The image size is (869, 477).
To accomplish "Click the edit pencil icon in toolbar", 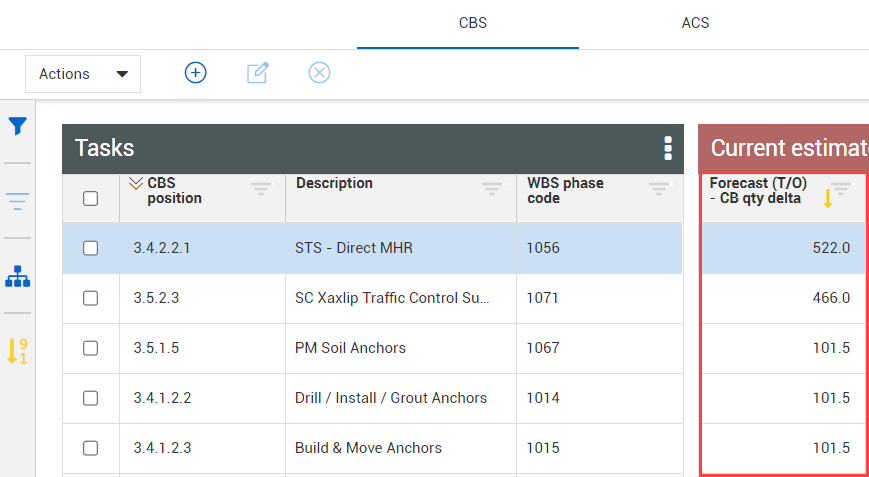I will (258, 73).
